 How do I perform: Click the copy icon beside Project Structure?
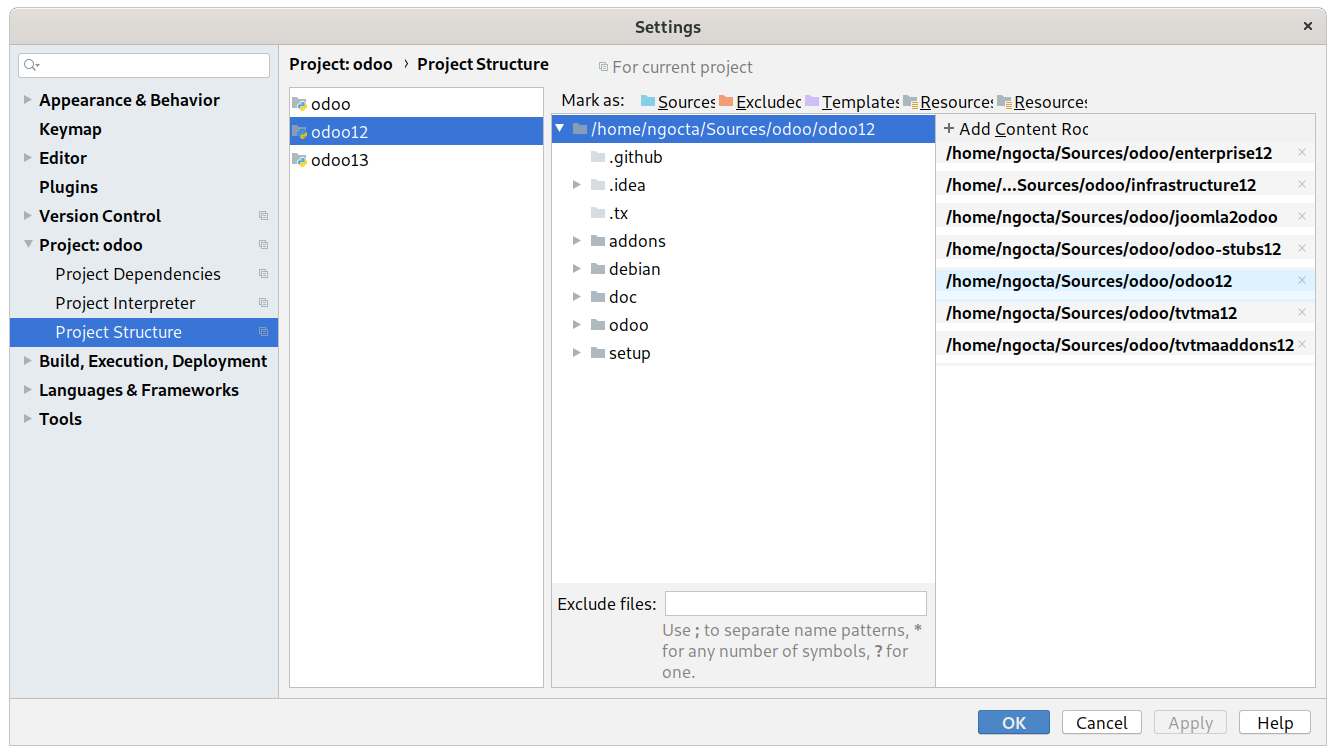pyautogui.click(x=264, y=332)
